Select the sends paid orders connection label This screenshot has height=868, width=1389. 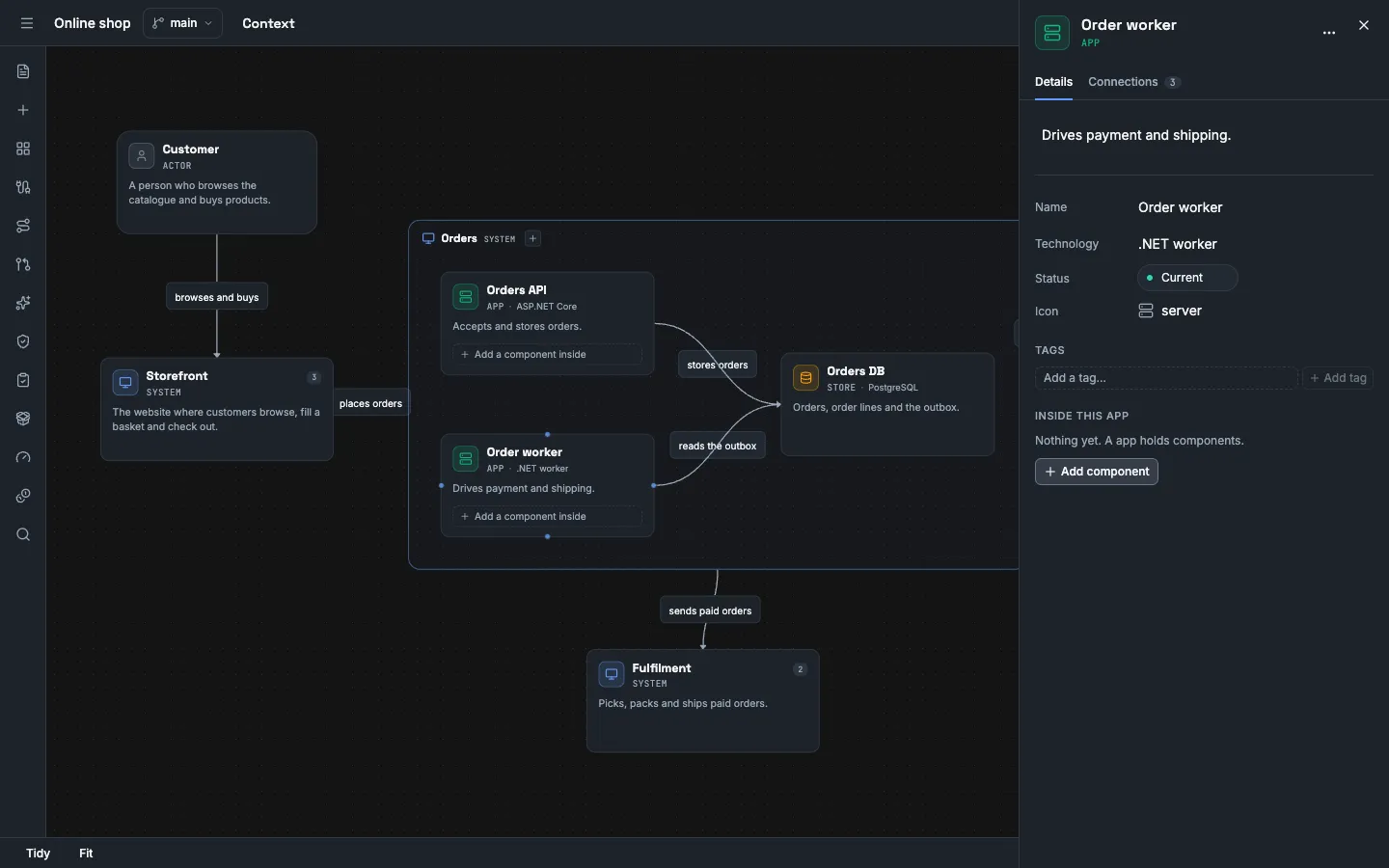click(710, 610)
